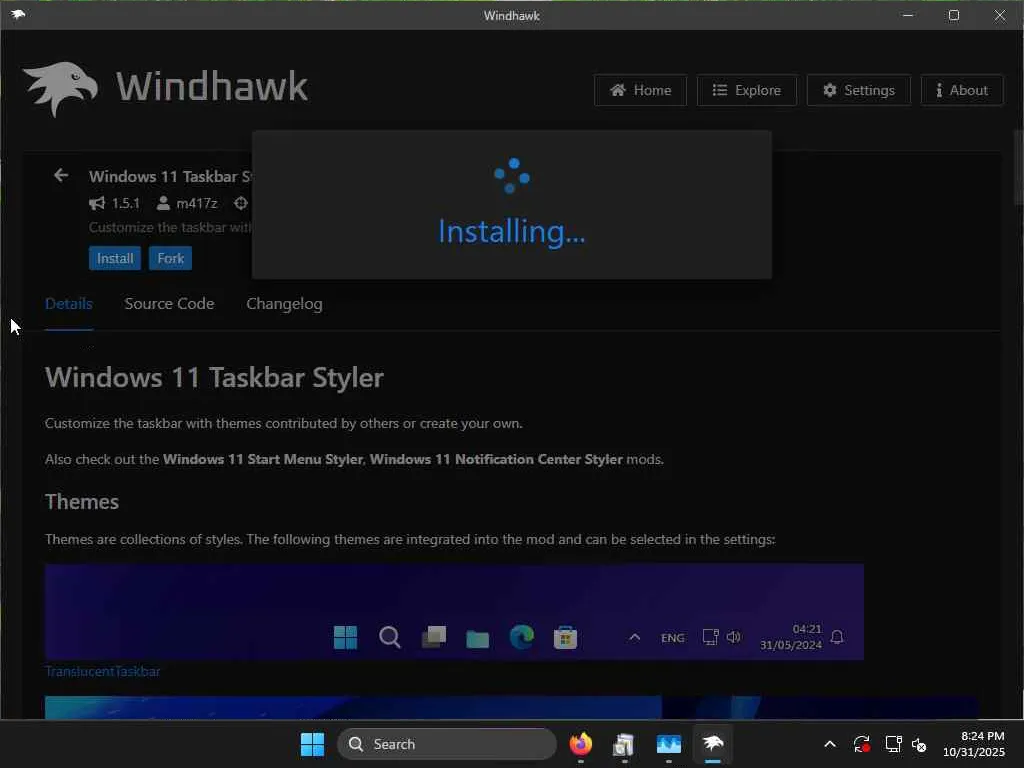1024x768 pixels.
Task: Click the Windhawk taskbar icon
Action: click(712, 744)
